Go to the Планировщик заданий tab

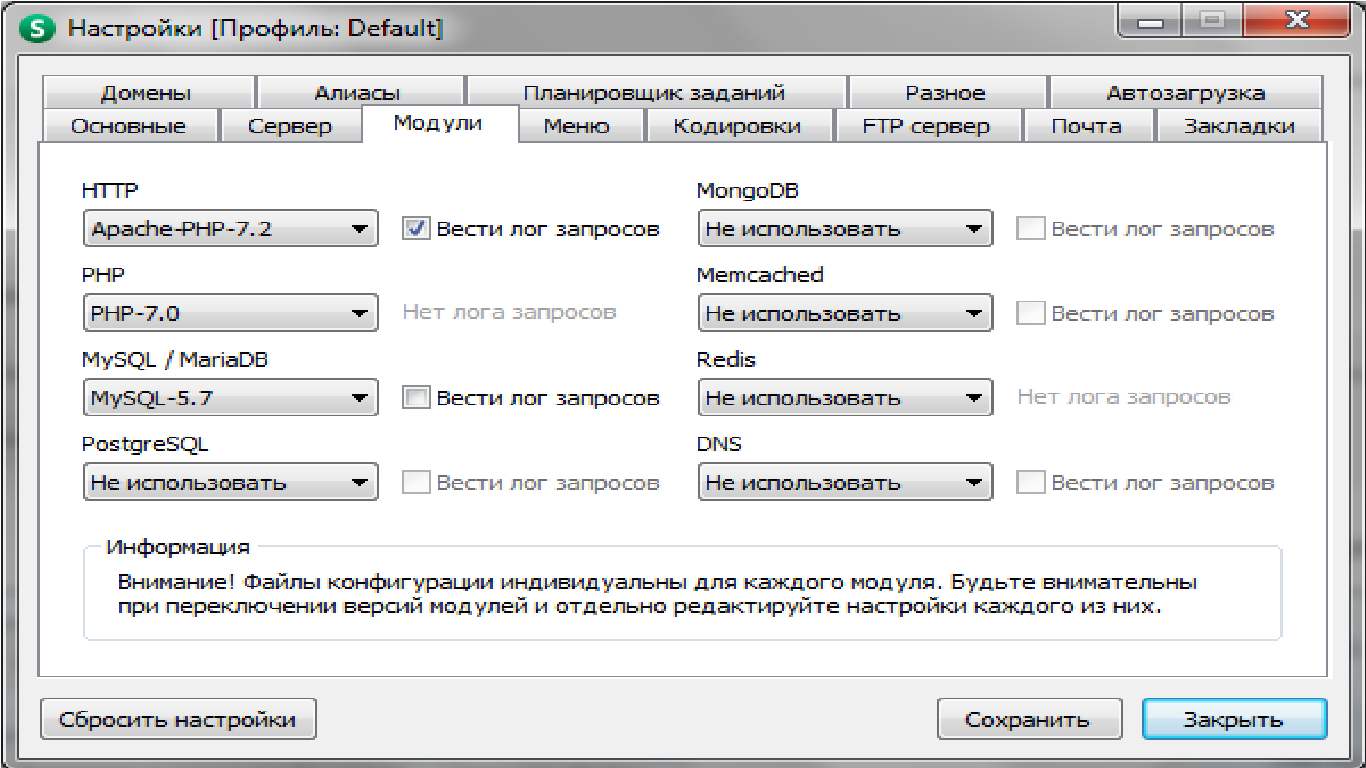pyautogui.click(x=654, y=93)
